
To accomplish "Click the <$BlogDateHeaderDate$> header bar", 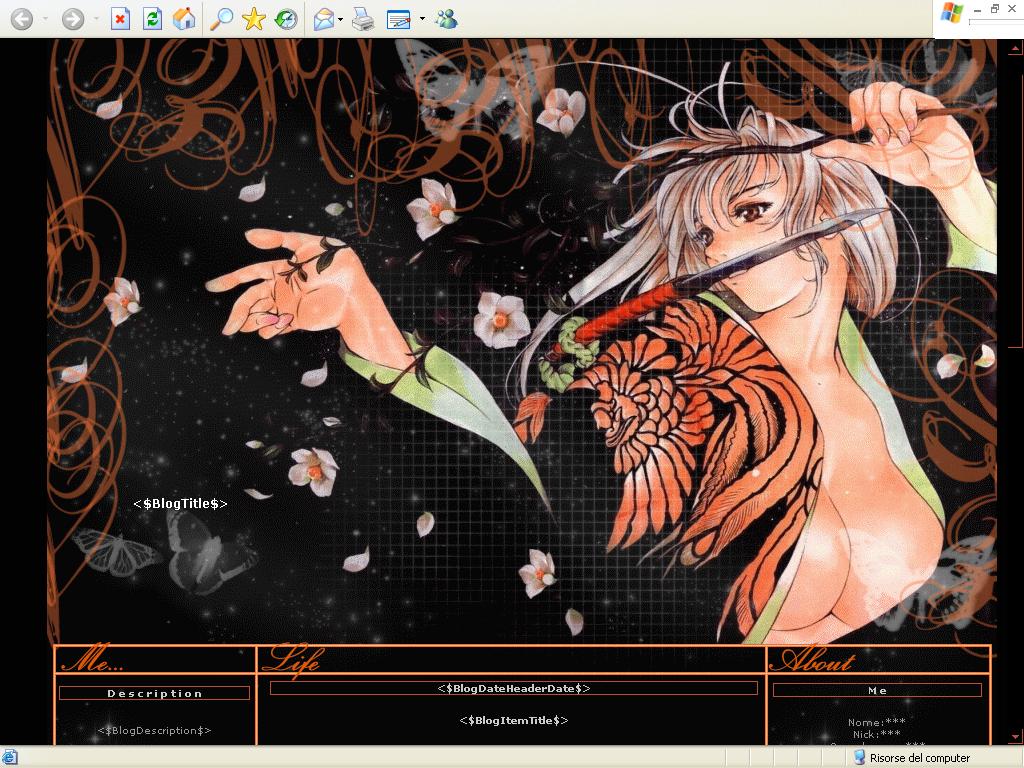I will point(514,688).
